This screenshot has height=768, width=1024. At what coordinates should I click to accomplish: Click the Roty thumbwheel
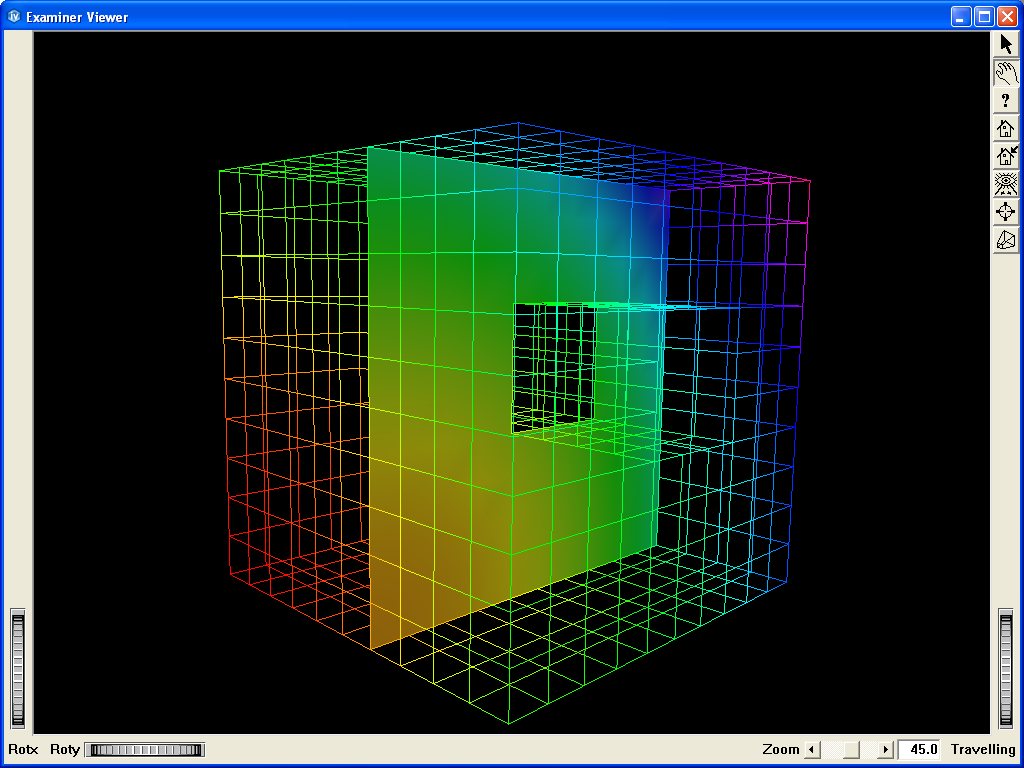(x=145, y=750)
